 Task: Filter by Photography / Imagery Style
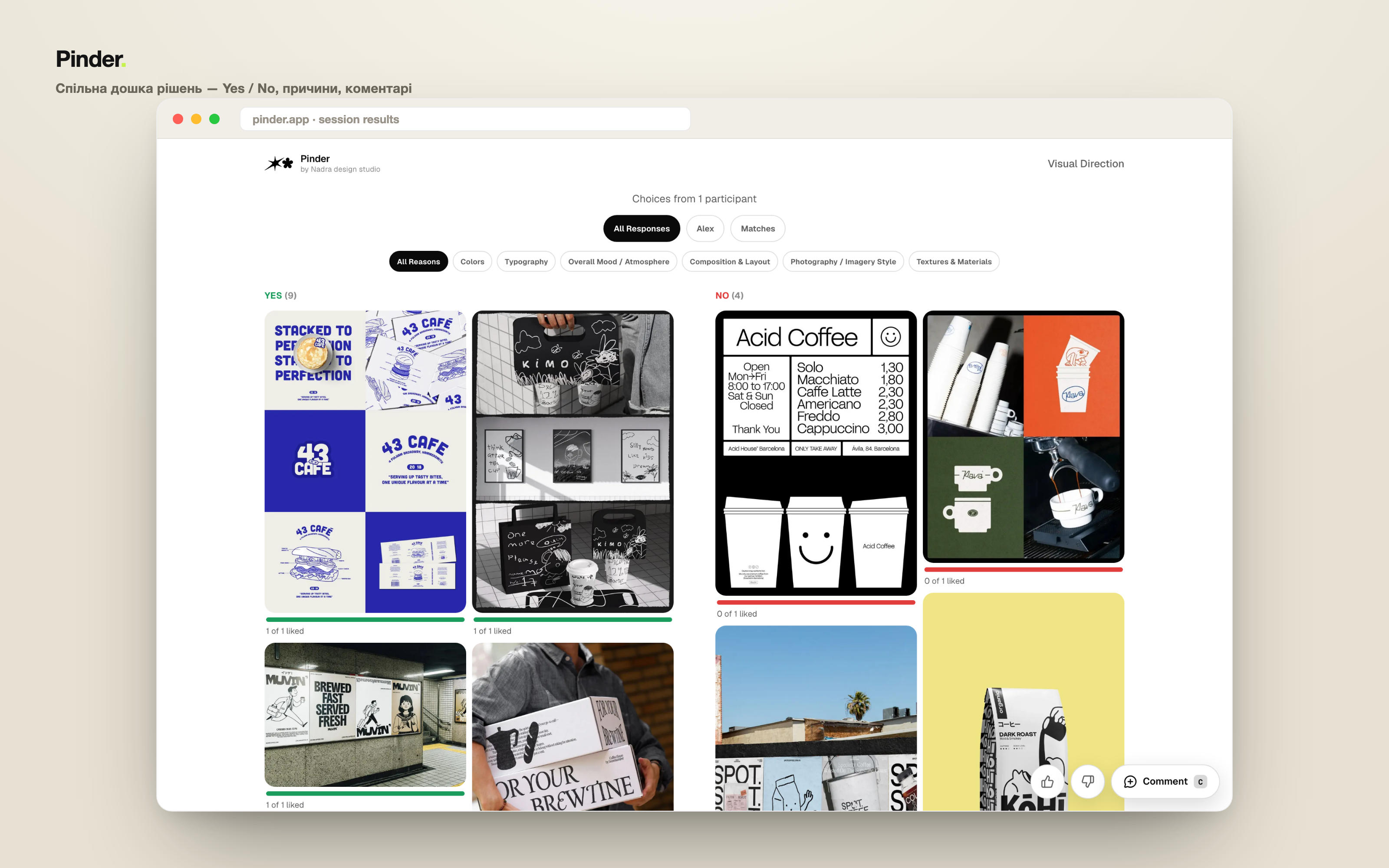[x=843, y=262]
